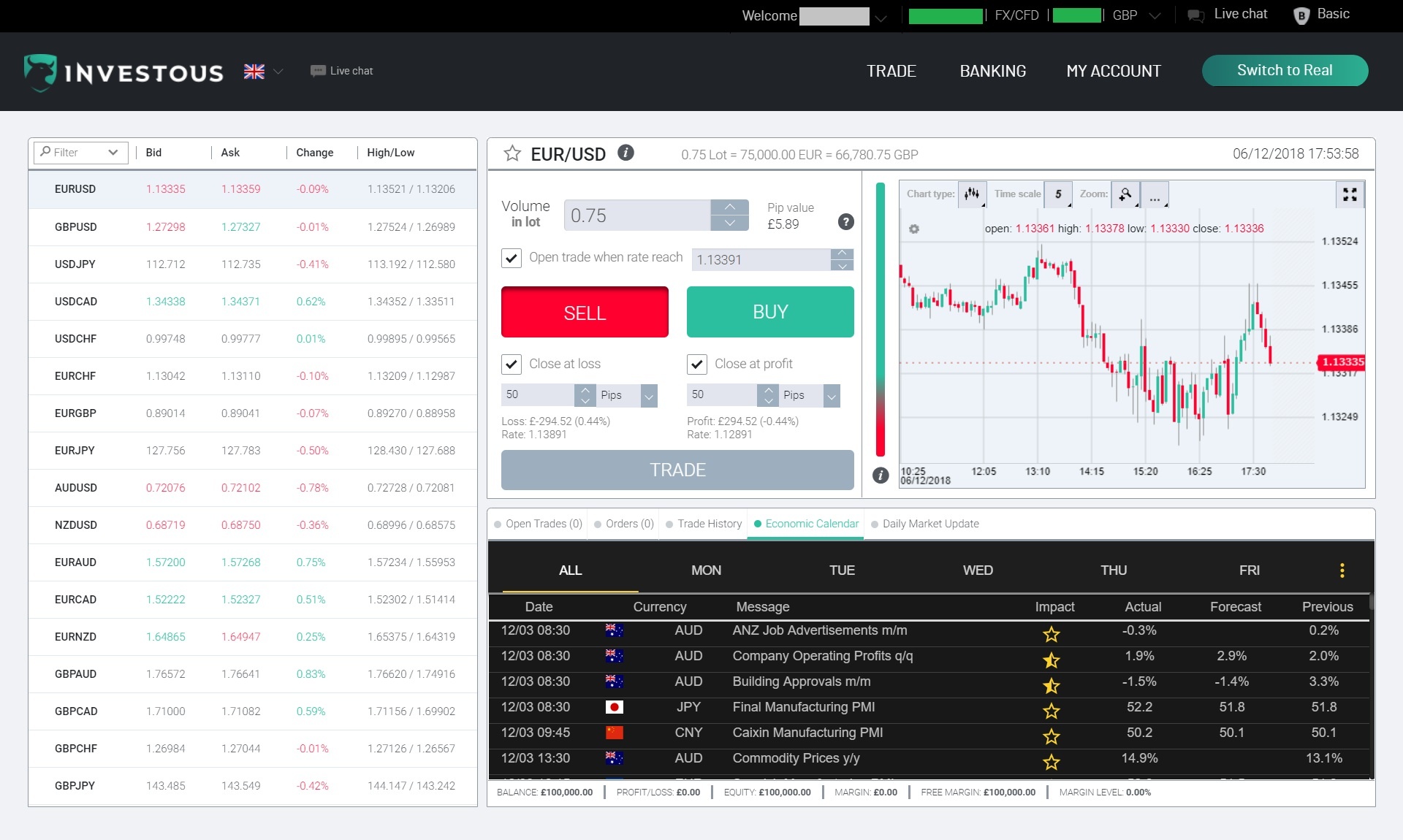Viewport: 1403px width, 840px height.
Task: Add EUR/USD to favorites with star icon
Action: (512, 153)
